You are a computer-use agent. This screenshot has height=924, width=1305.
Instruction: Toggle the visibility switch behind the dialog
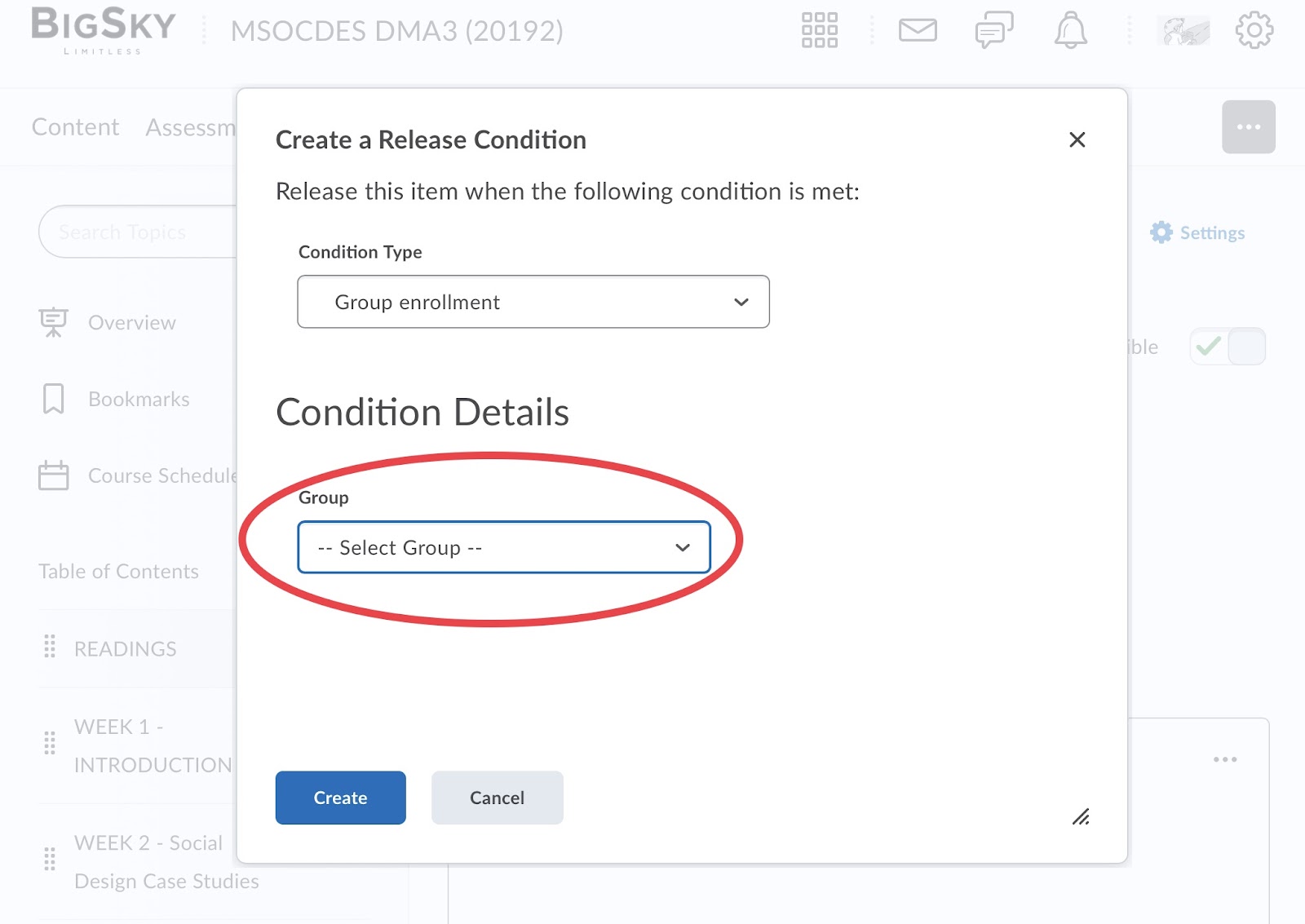click(x=1228, y=347)
